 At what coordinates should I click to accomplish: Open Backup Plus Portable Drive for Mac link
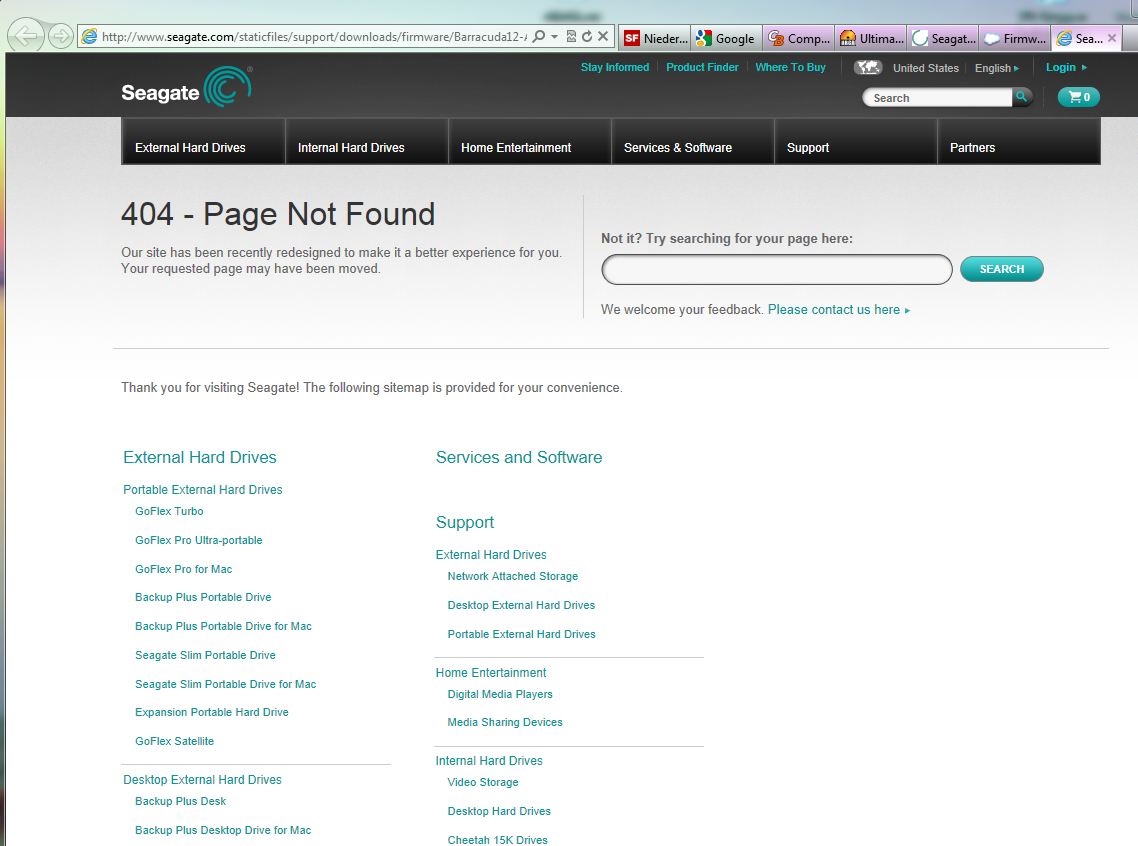coord(224,626)
